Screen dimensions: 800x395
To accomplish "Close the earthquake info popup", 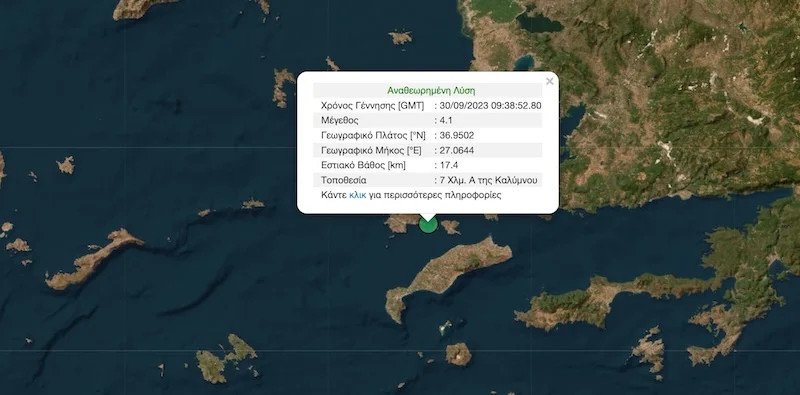I will click(549, 81).
